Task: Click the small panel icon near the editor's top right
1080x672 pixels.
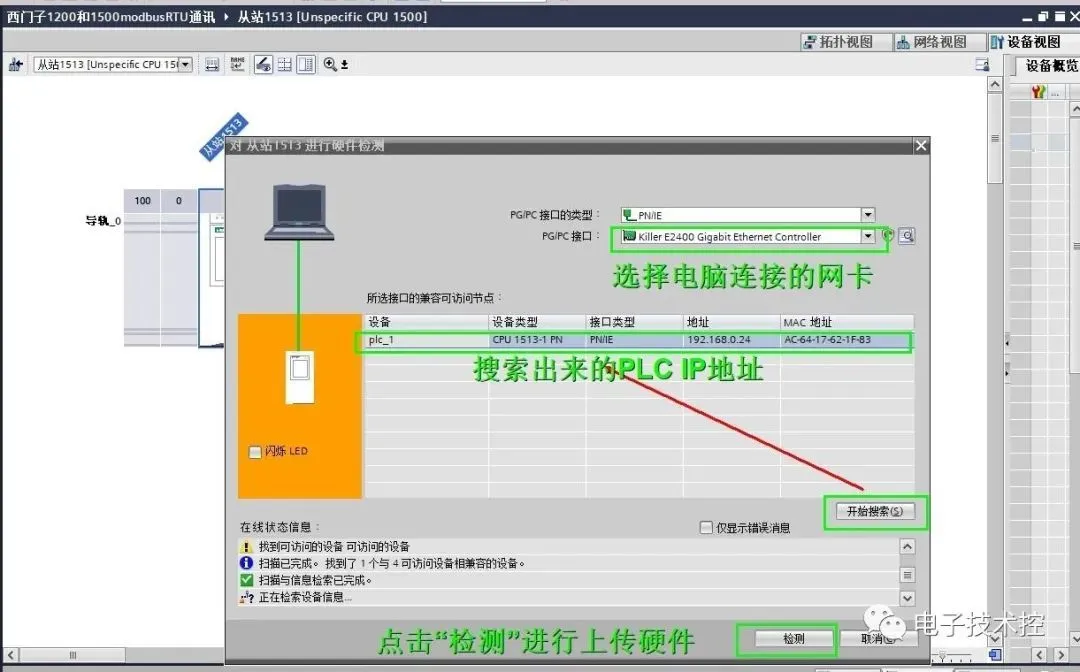Action: pos(982,65)
